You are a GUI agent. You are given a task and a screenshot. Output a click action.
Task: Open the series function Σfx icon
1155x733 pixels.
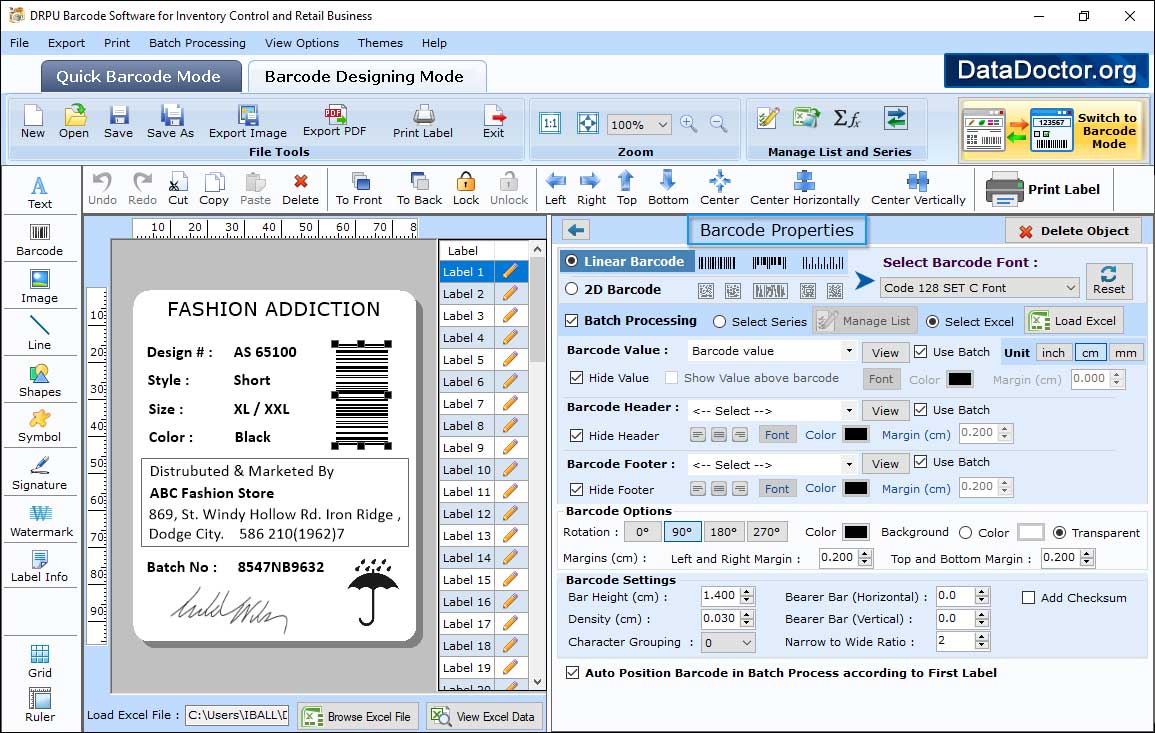[x=847, y=119]
